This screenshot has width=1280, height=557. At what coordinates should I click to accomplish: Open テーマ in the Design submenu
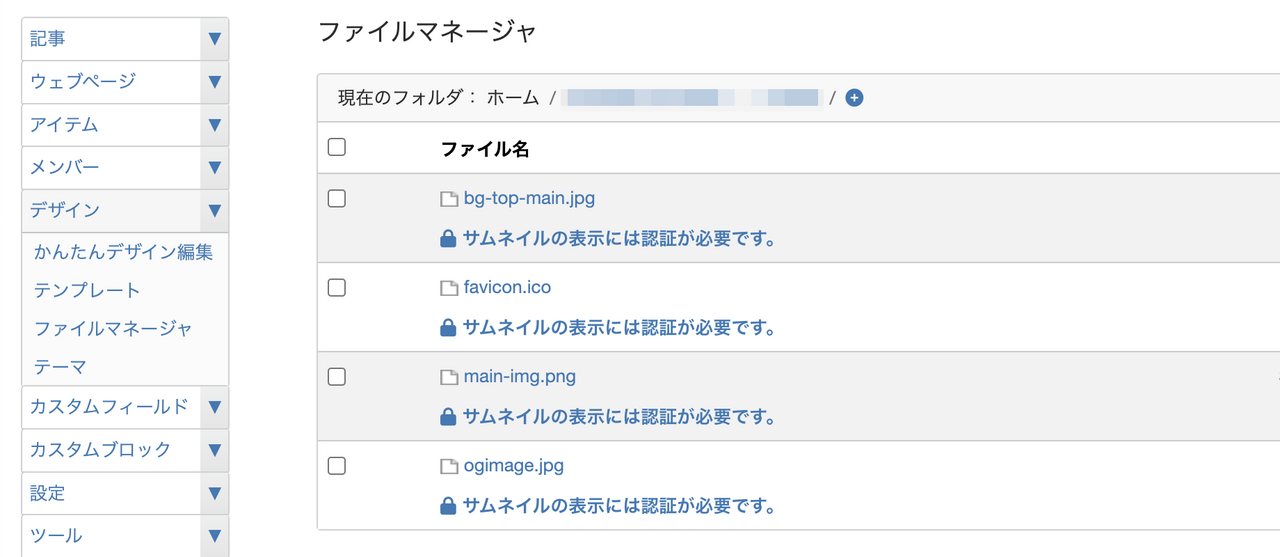(60, 367)
